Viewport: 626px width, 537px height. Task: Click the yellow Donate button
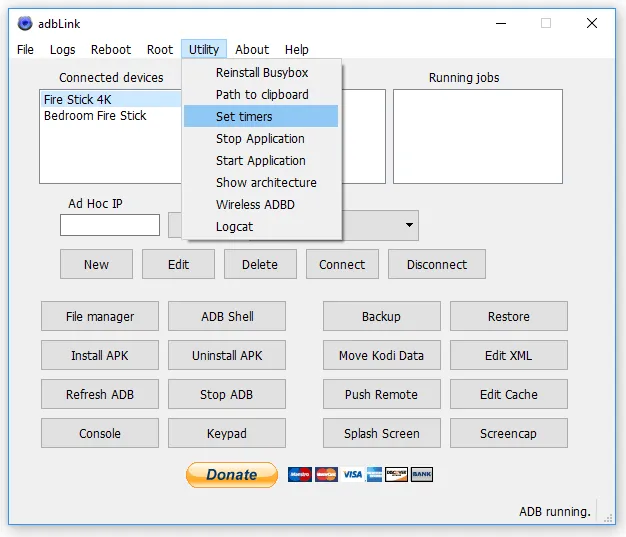231,474
